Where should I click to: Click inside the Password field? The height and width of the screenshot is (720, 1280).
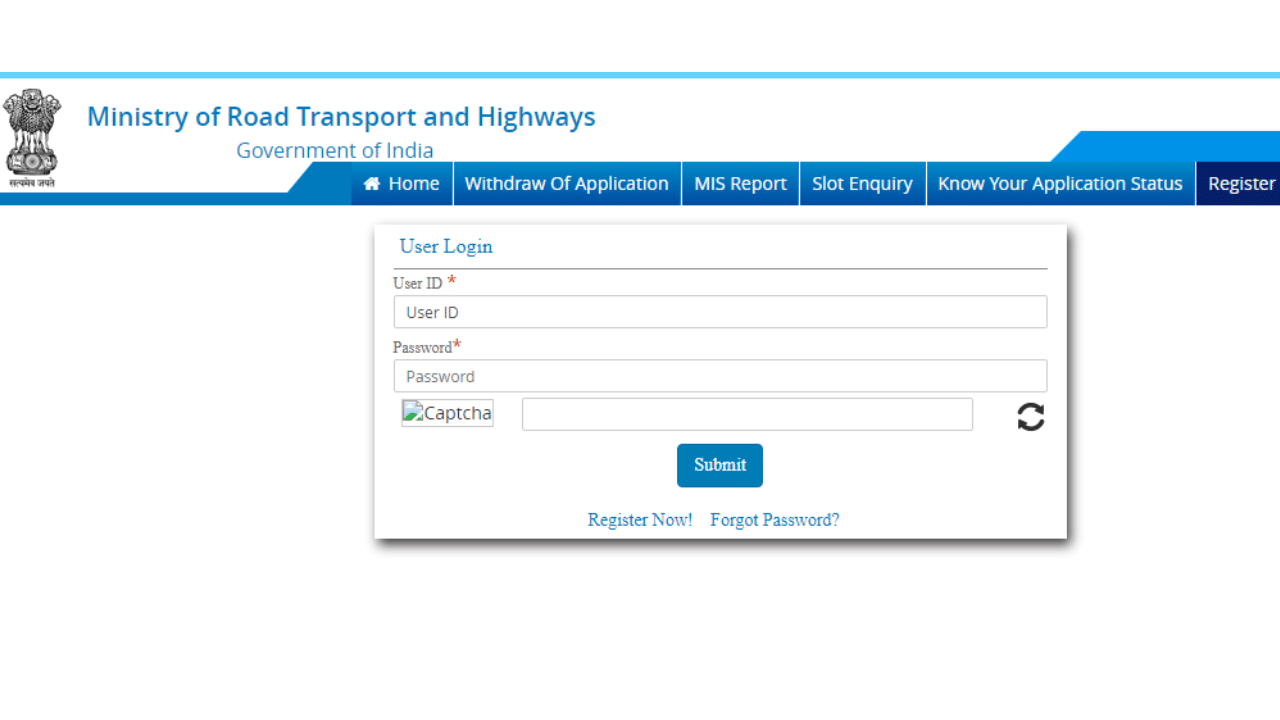(x=720, y=376)
